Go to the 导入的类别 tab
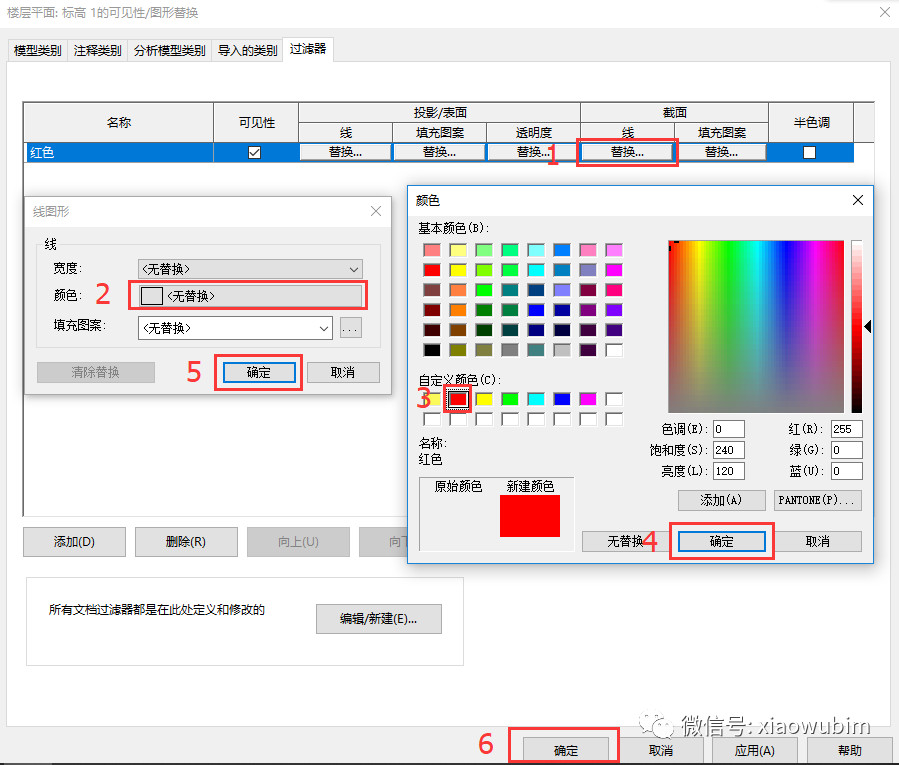This screenshot has height=765, width=899. pos(247,50)
